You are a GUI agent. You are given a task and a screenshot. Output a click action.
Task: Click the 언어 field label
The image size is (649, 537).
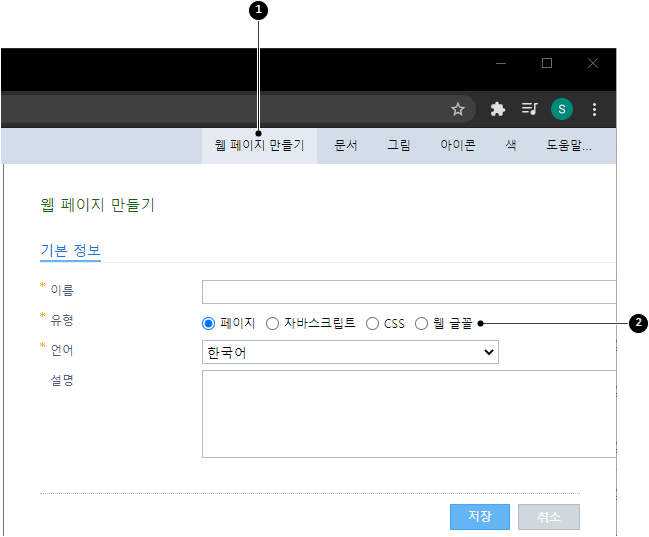coord(62,350)
